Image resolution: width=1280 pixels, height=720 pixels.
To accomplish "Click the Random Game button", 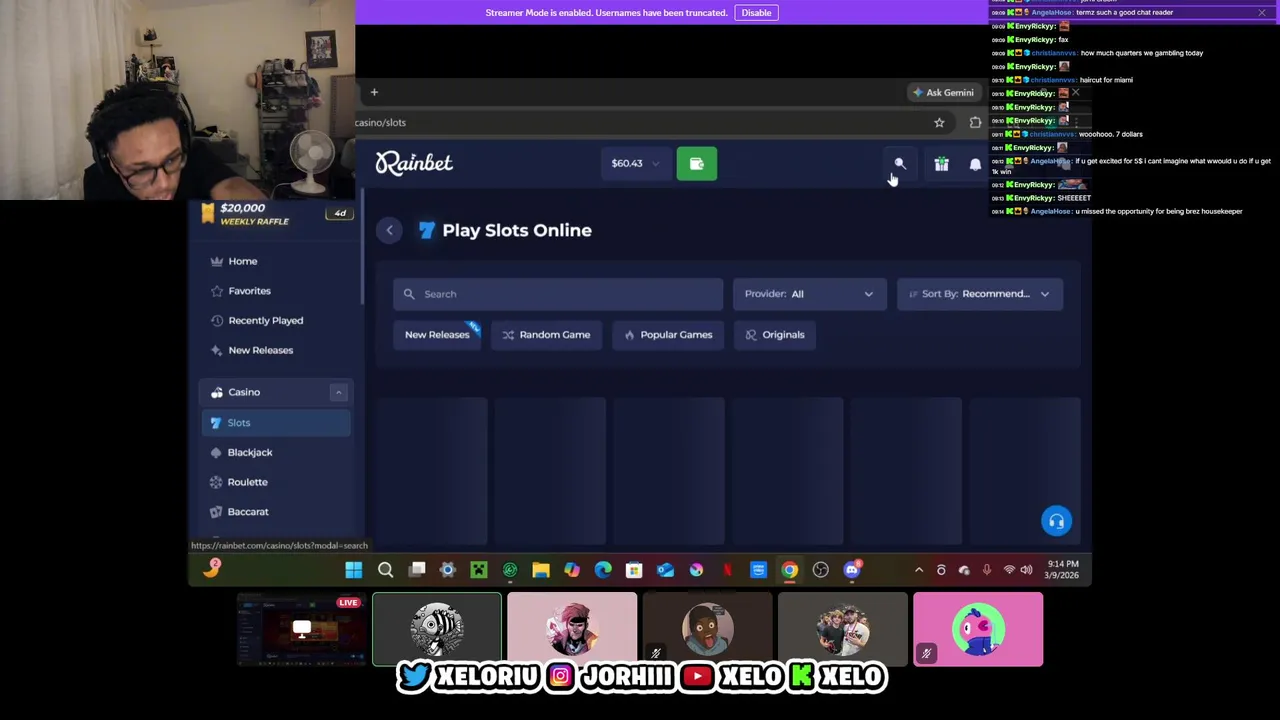I will pos(547,335).
